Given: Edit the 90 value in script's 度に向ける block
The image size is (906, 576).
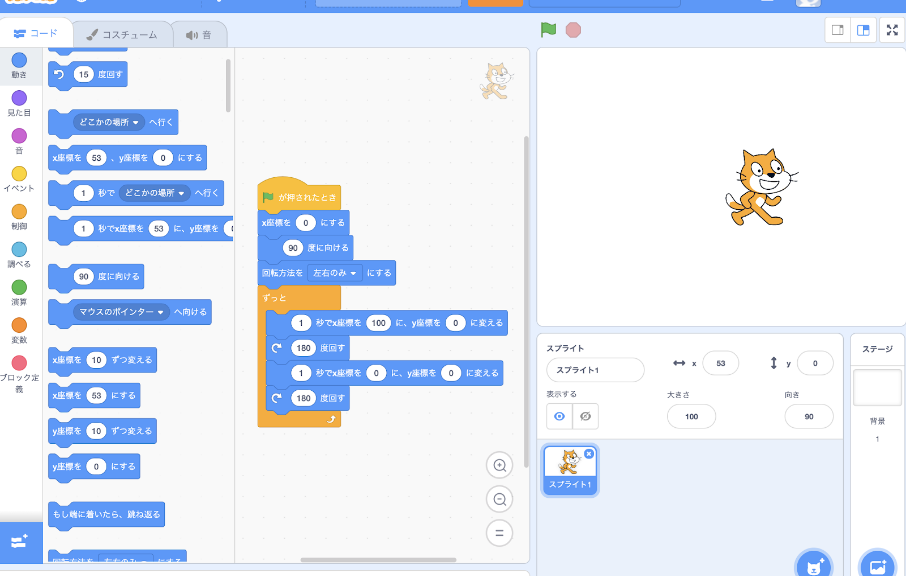Looking at the screenshot, I should 293,248.
